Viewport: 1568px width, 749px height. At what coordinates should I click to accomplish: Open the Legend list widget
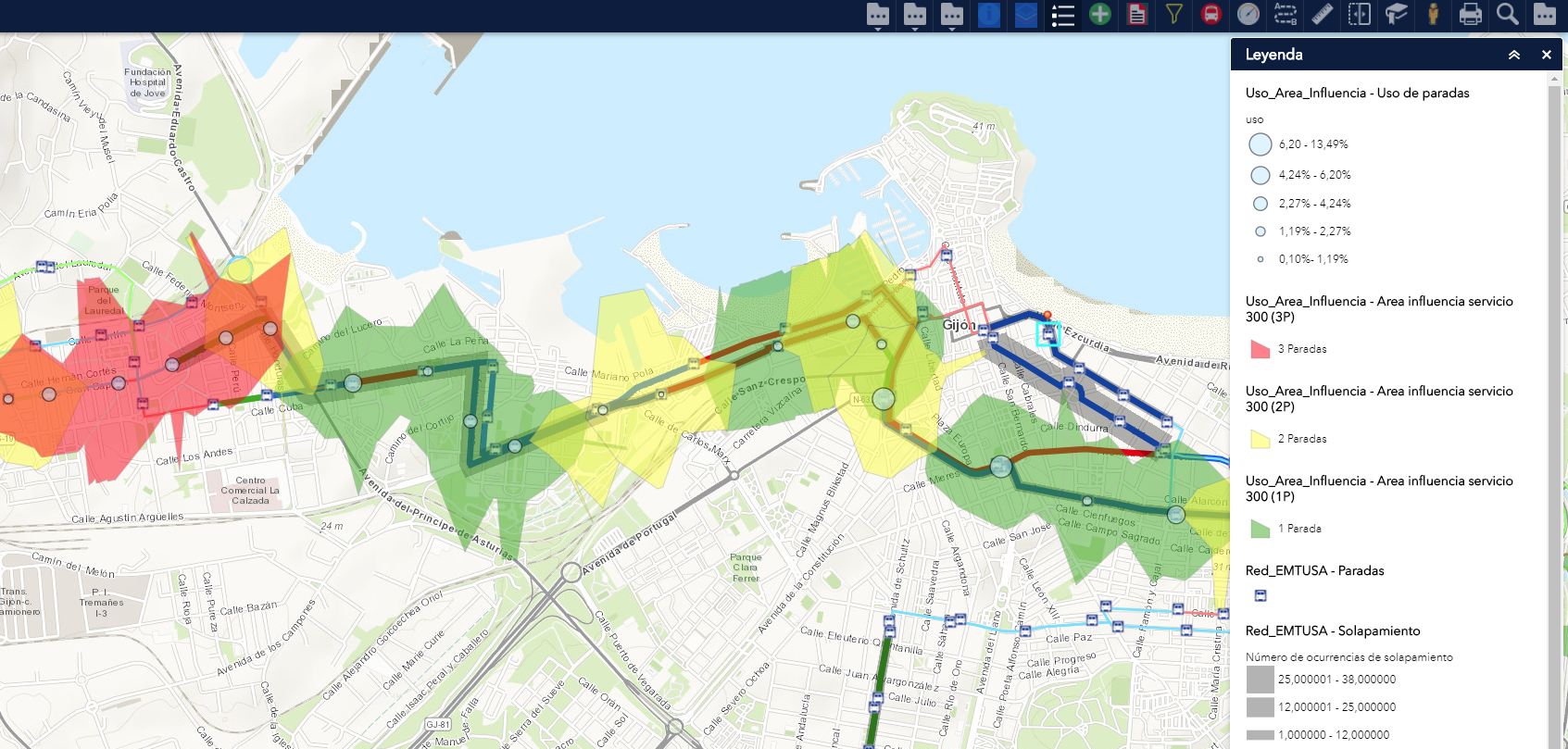(x=1063, y=15)
